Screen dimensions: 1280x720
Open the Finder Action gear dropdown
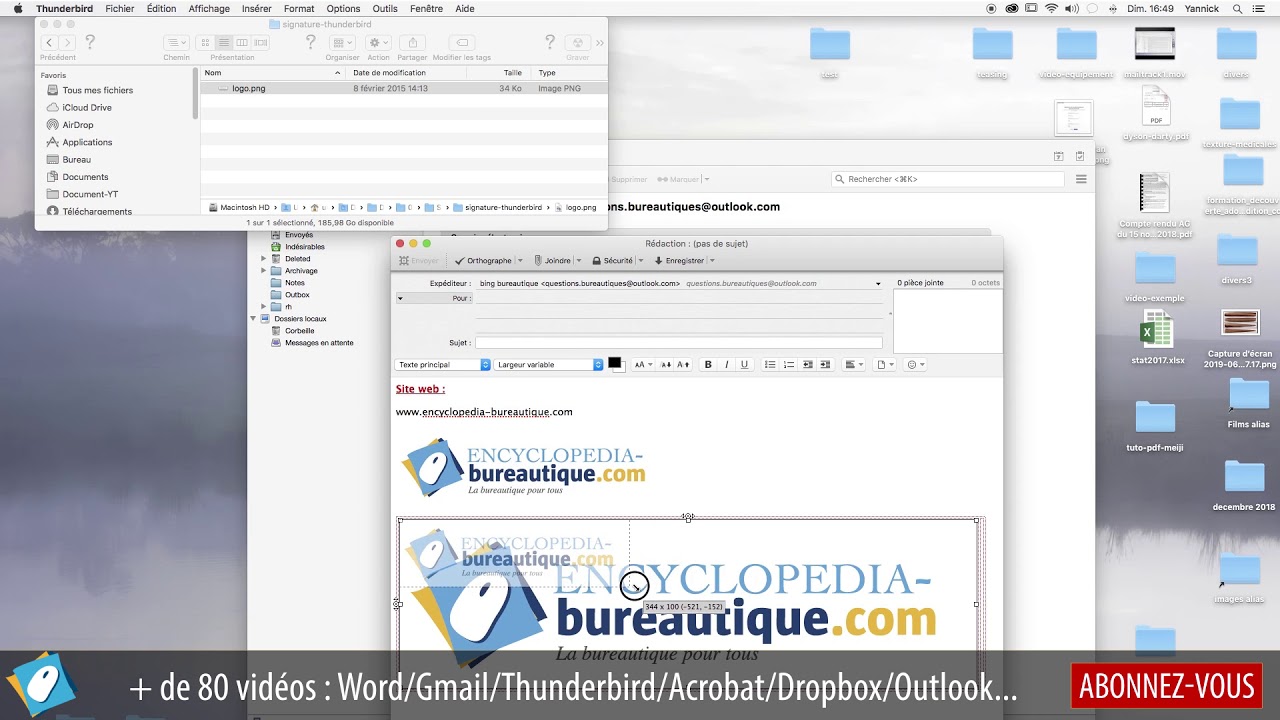(379, 43)
